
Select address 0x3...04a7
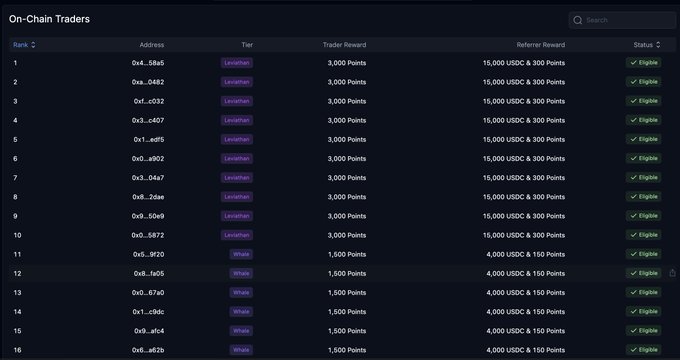coord(148,177)
